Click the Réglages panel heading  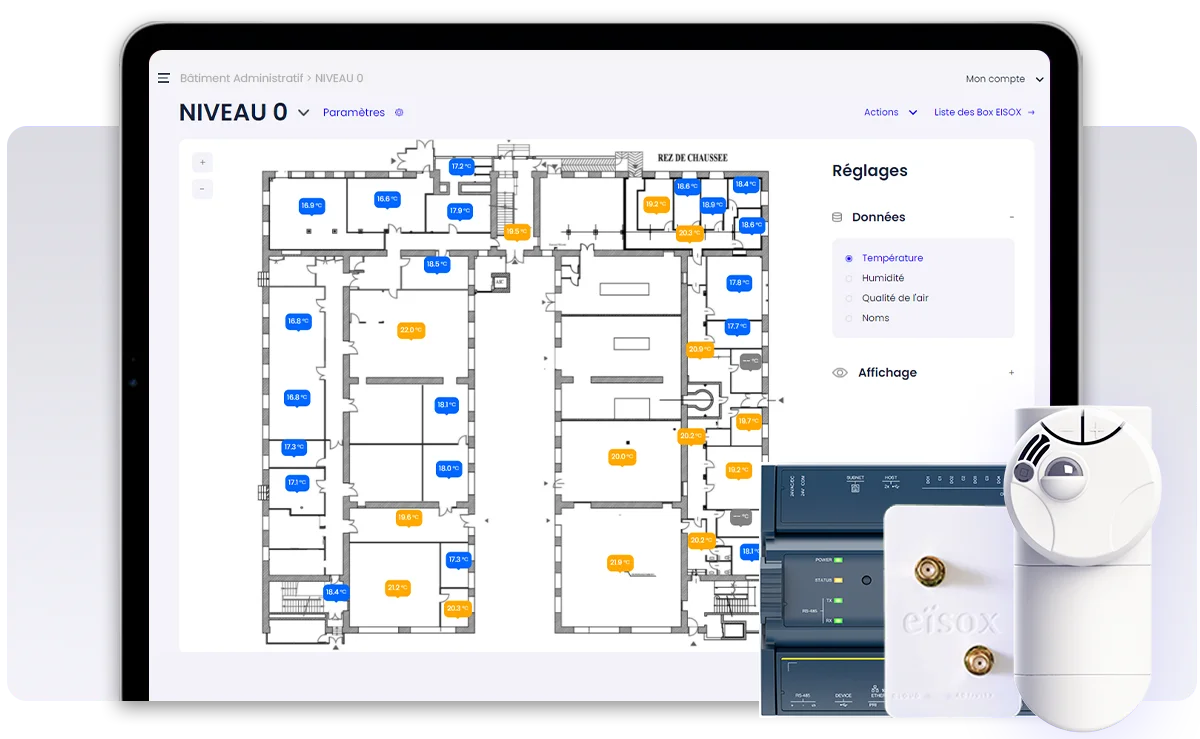[870, 171]
